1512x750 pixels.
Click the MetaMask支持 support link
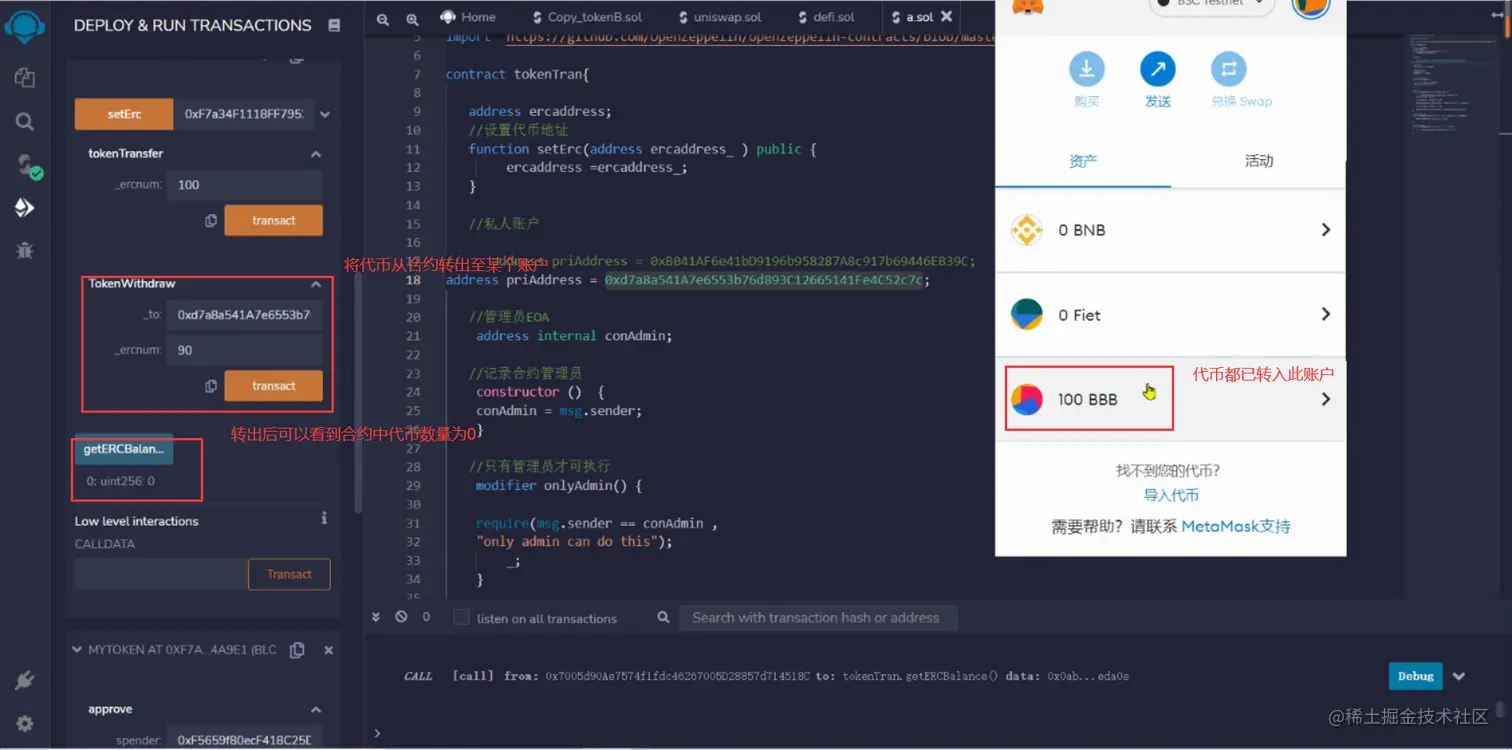pyautogui.click(x=1236, y=526)
